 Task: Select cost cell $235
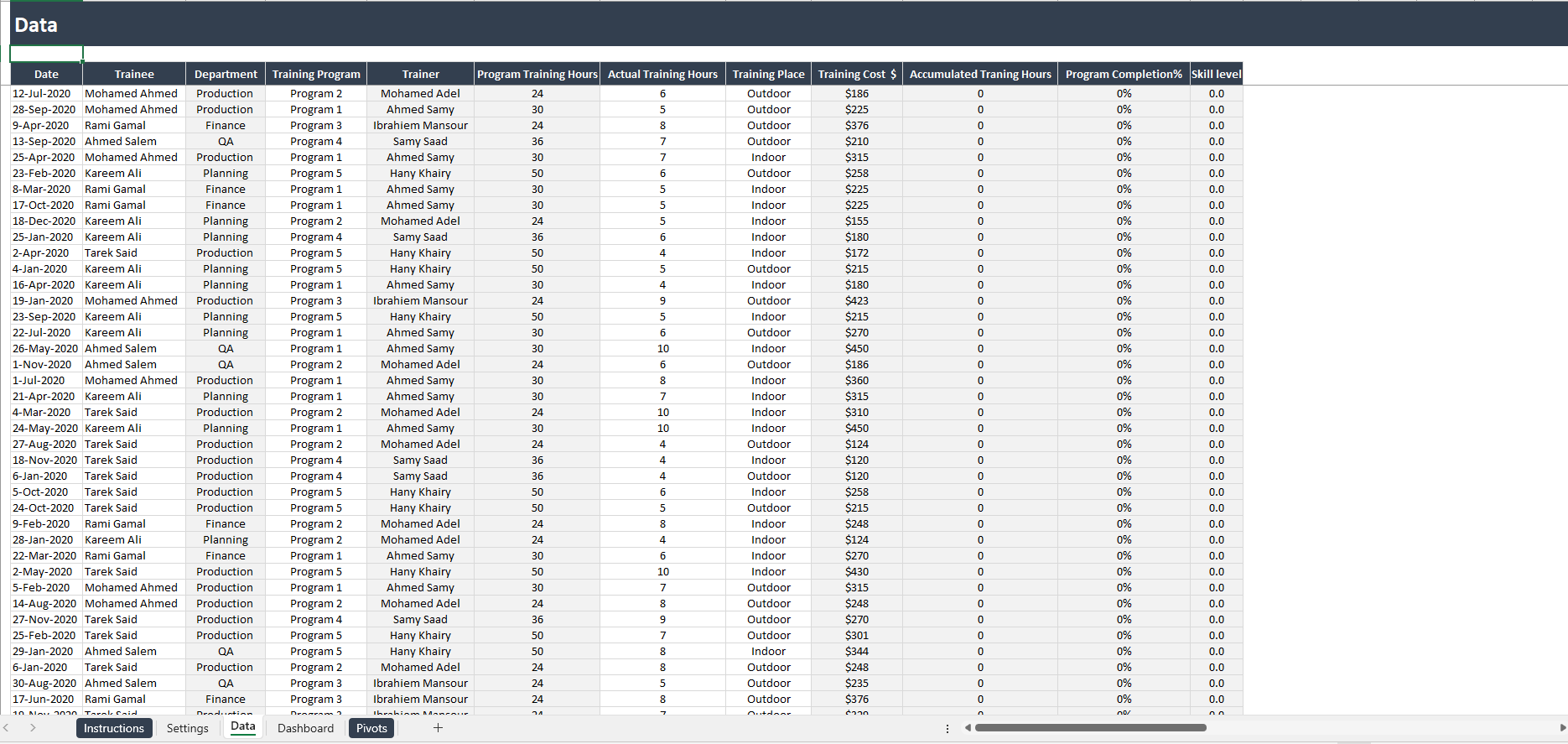point(857,684)
